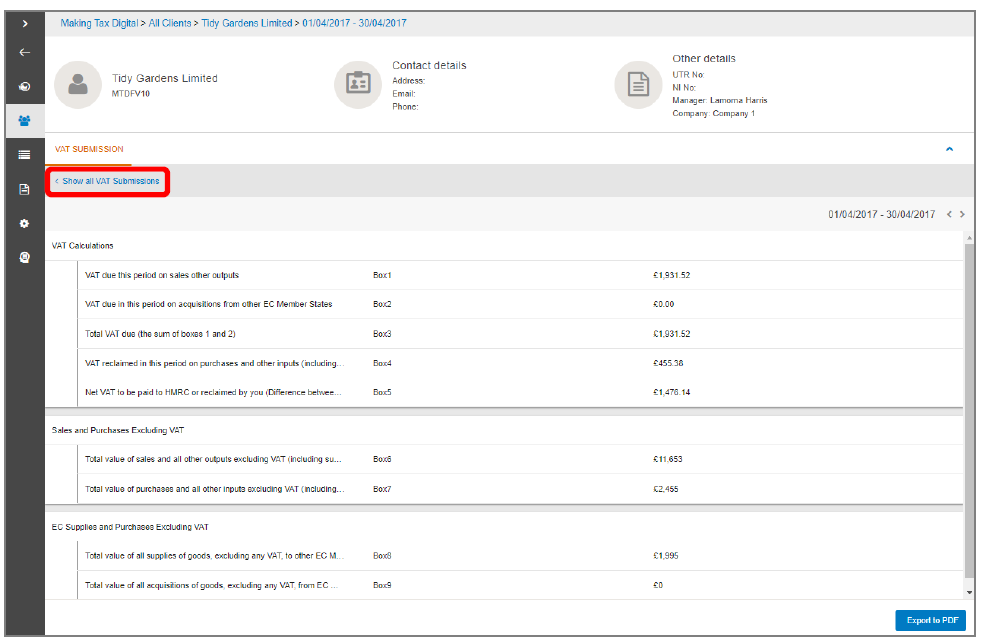
Task: Click the Box9 value £0
Action: point(658,585)
